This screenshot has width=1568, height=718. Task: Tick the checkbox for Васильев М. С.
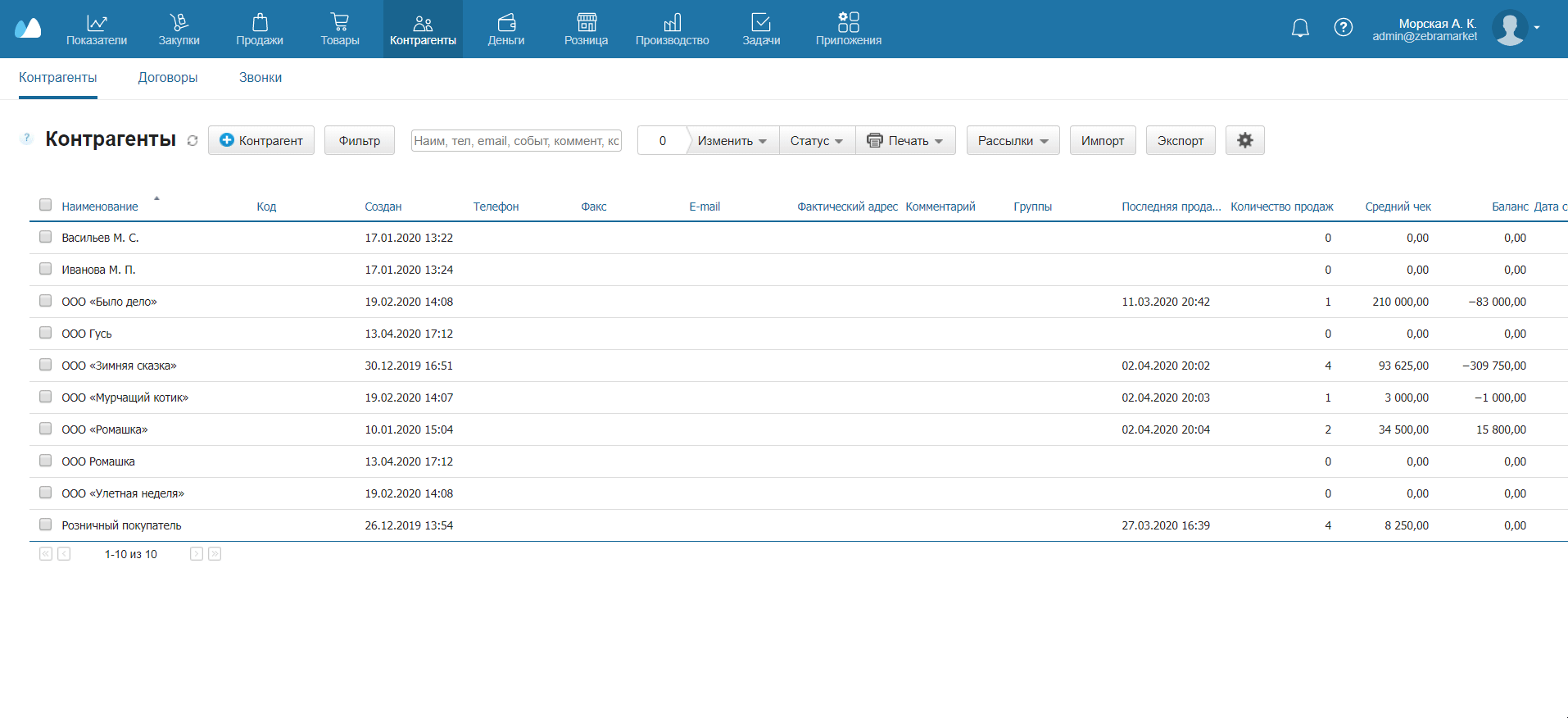point(46,237)
